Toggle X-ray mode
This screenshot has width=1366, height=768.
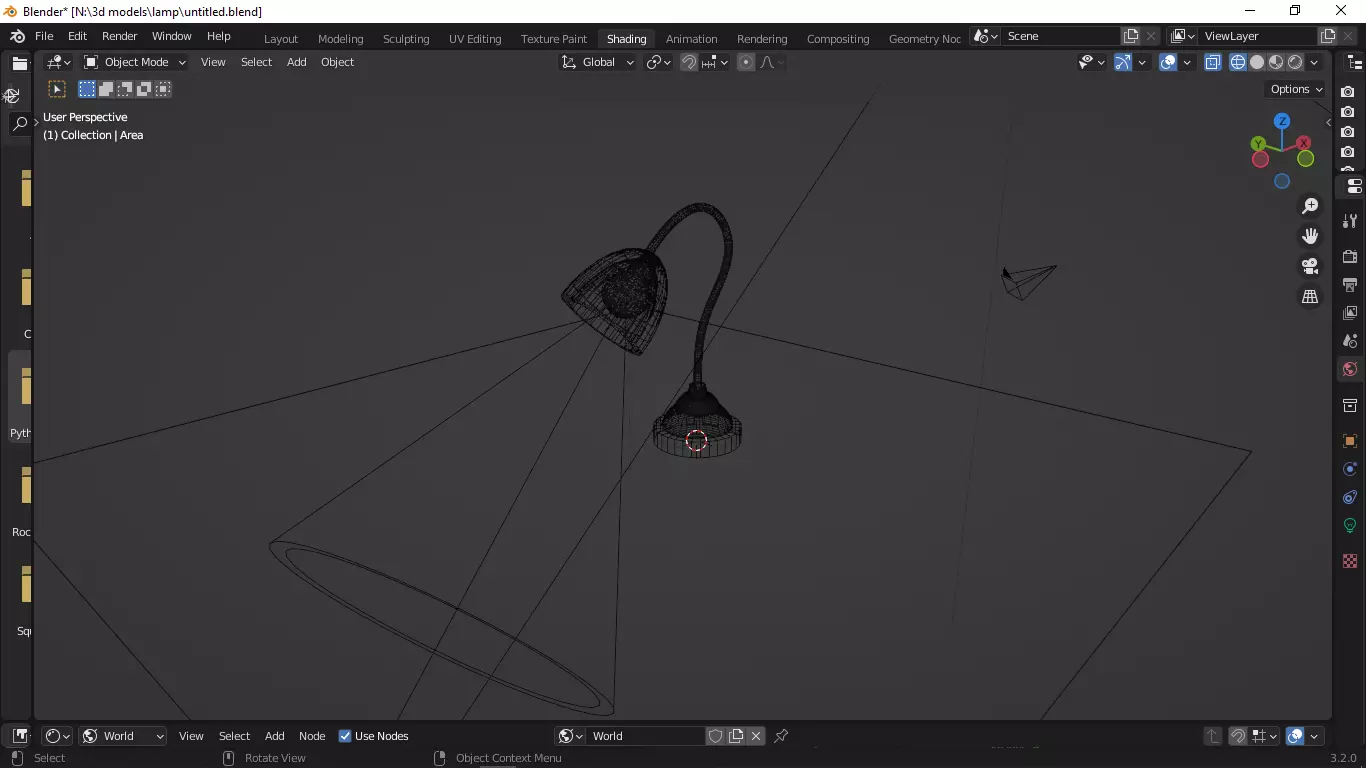[x=1213, y=62]
